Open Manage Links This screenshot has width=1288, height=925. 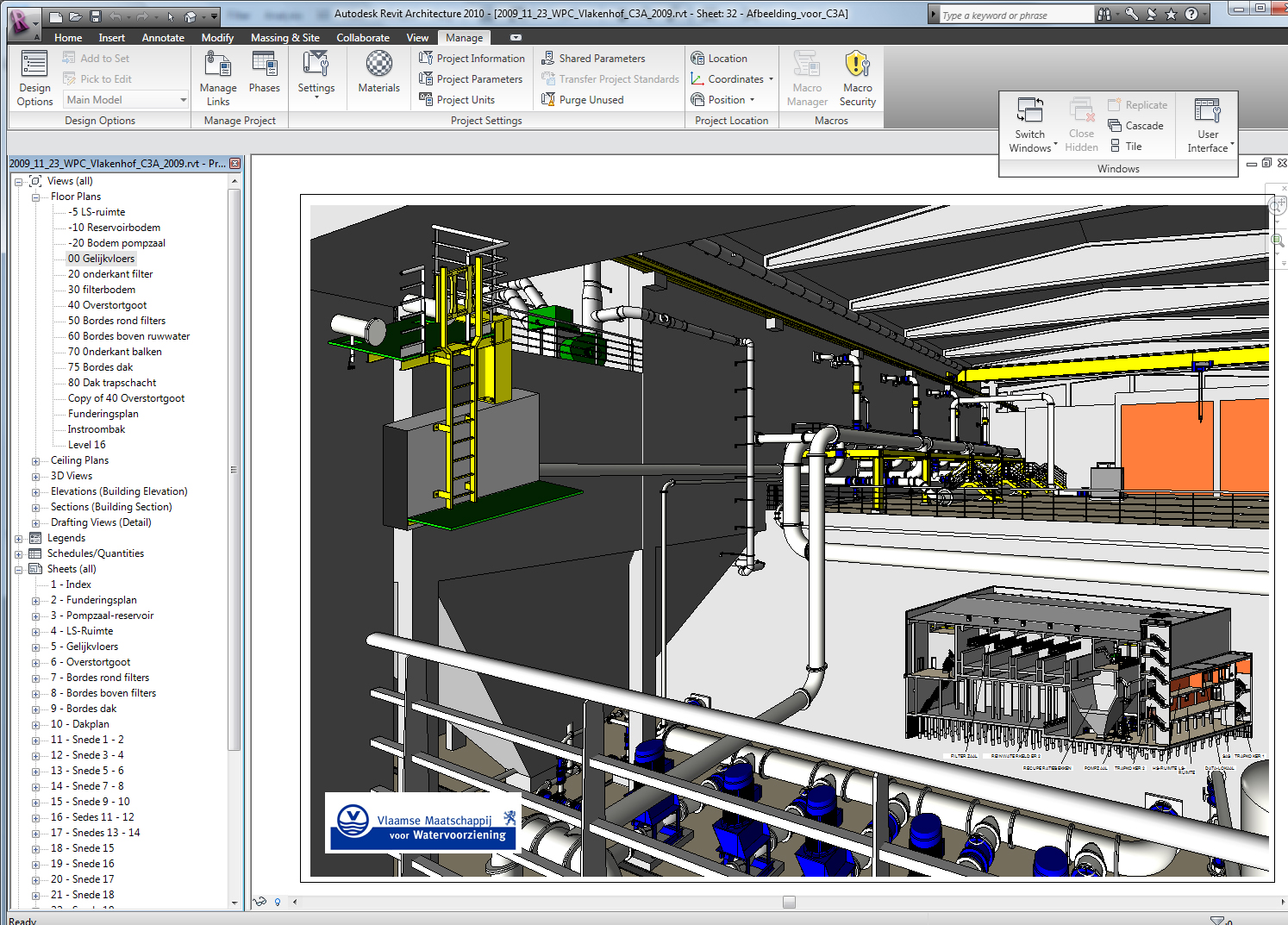click(x=218, y=78)
